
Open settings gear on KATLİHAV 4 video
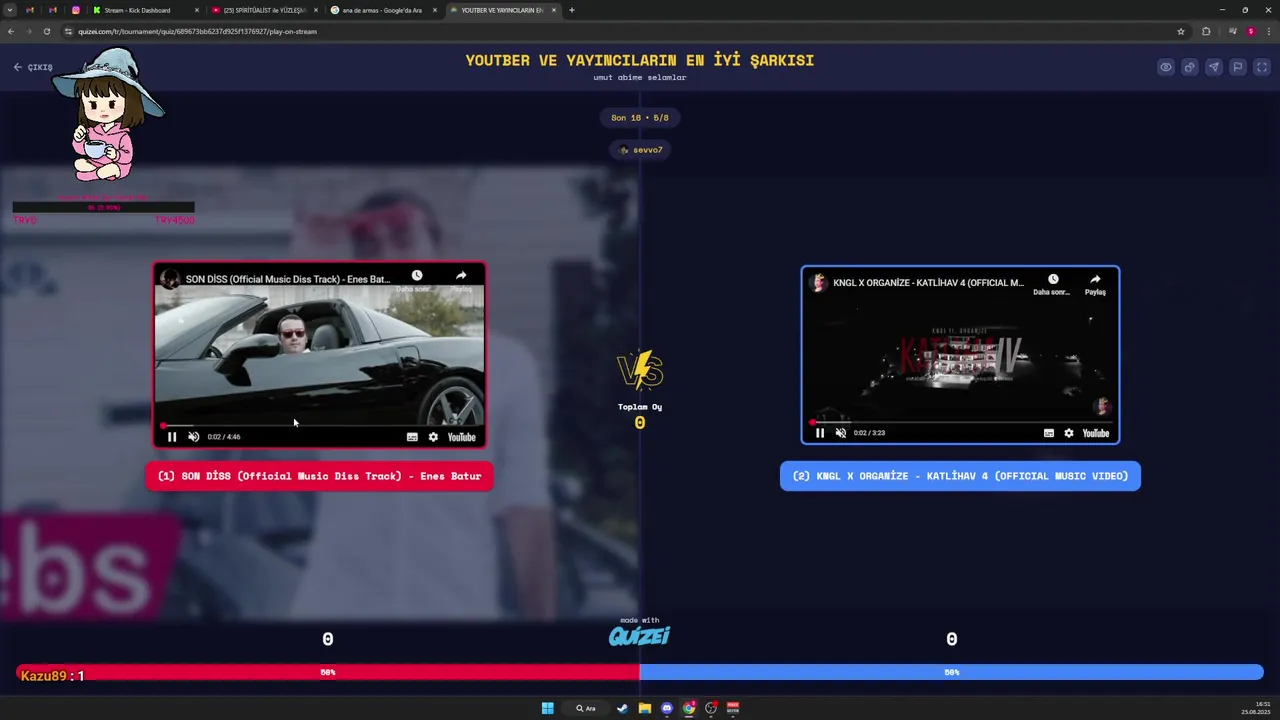(x=1069, y=433)
